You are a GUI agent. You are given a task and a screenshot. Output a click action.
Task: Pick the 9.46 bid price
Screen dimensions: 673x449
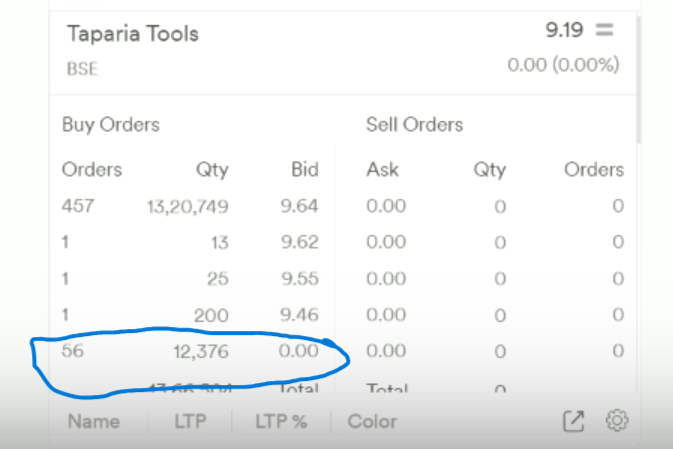[299, 315]
